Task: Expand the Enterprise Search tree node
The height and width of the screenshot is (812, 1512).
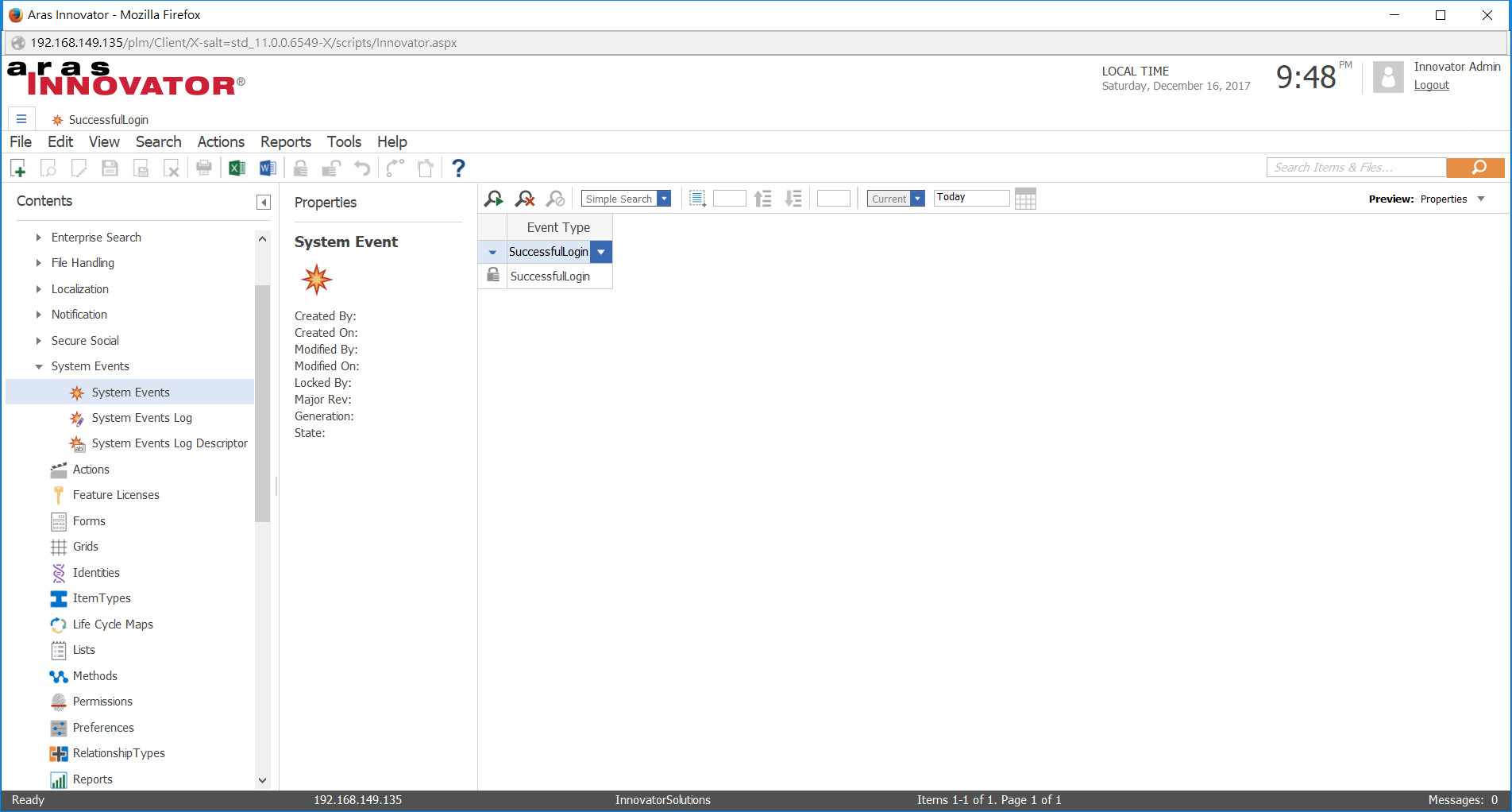Action: [x=38, y=238]
